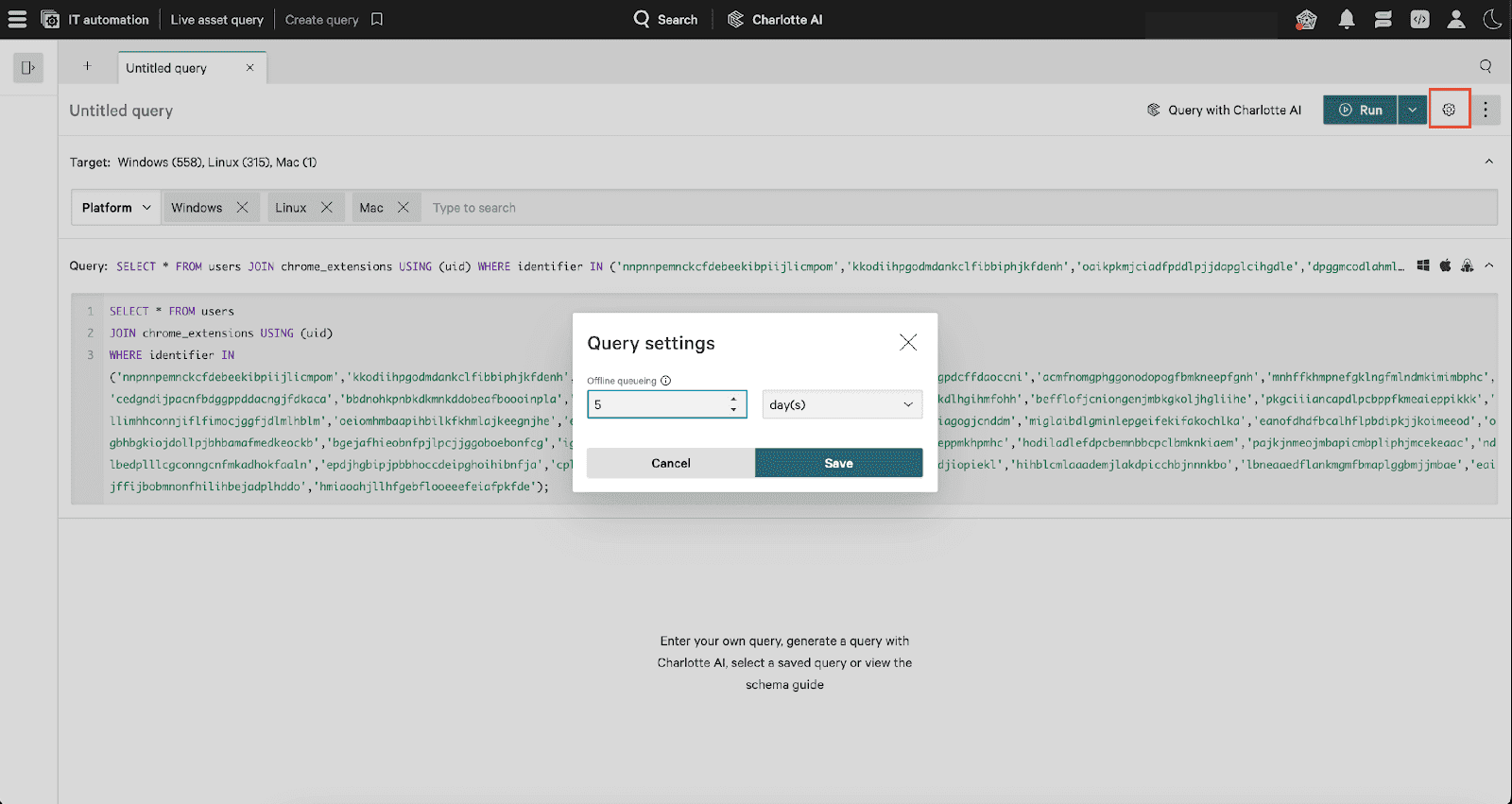The height and width of the screenshot is (804, 1512).
Task: Click line 2 'JOIN chrome_extensions USING (uid)' in editor
Action: 221,333
